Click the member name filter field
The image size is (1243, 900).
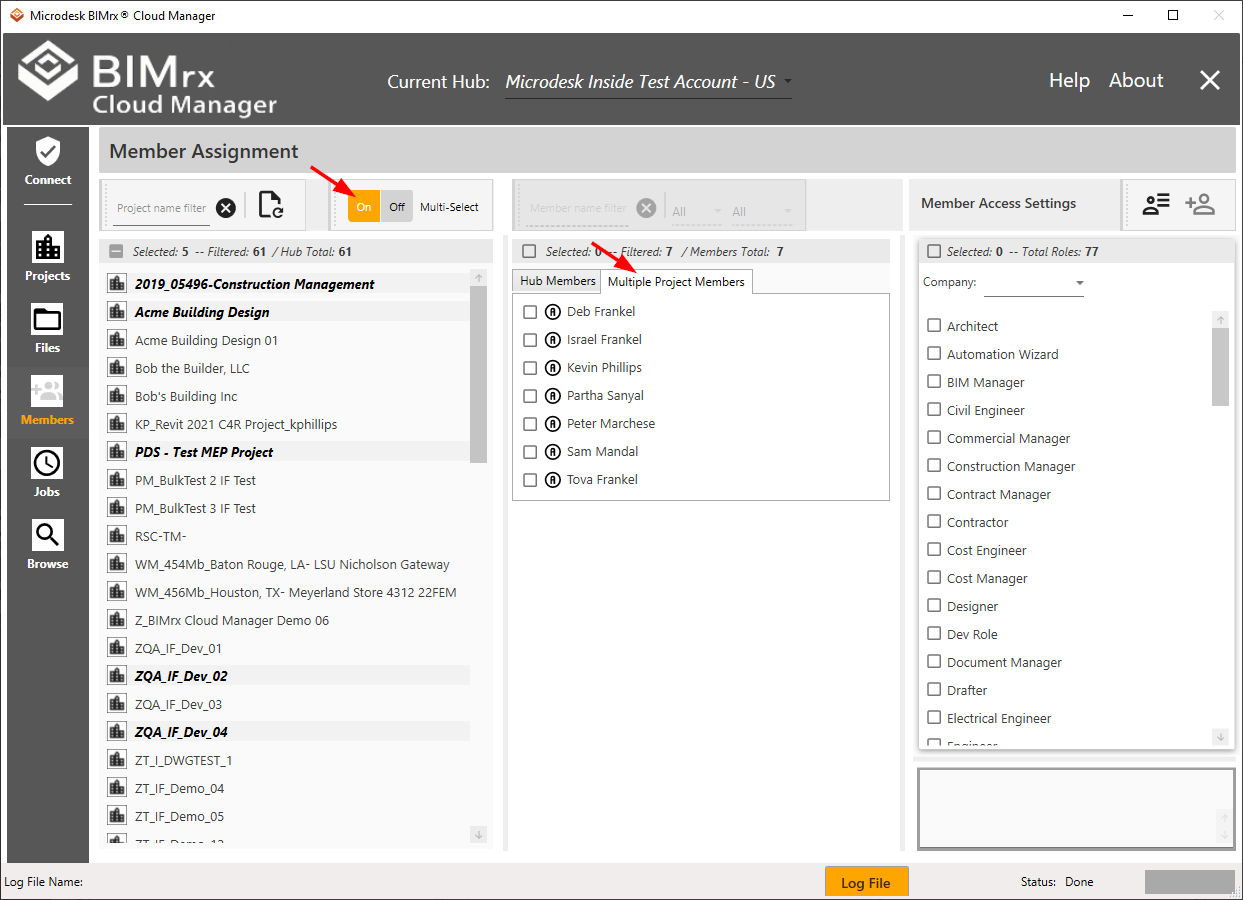578,208
